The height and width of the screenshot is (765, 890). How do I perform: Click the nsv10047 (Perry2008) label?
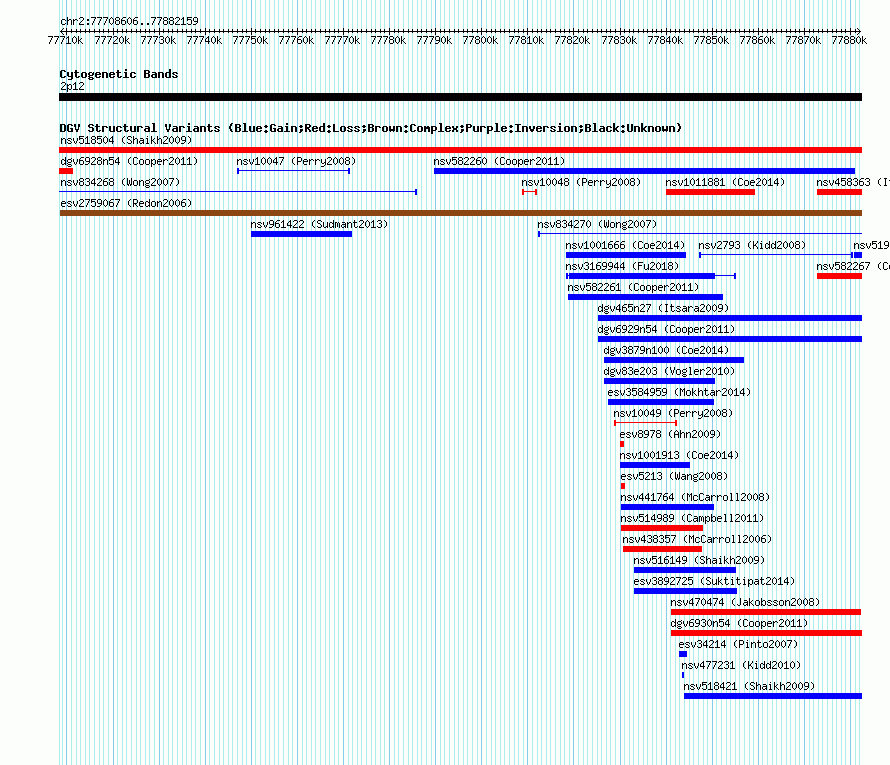(296, 161)
